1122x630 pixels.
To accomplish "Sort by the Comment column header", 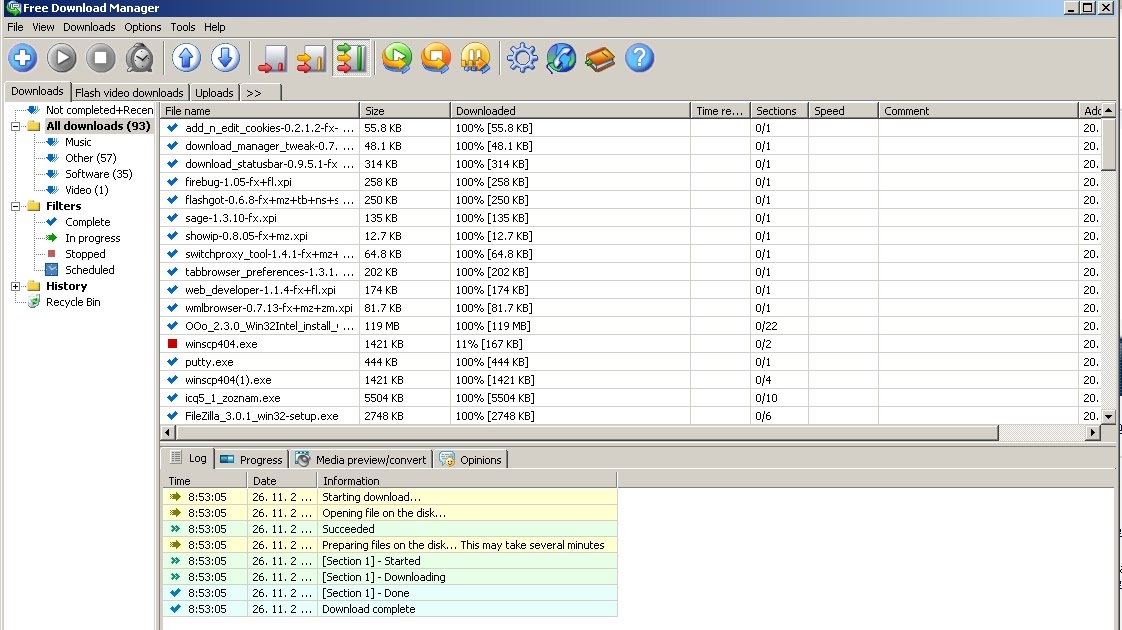I will [978, 111].
